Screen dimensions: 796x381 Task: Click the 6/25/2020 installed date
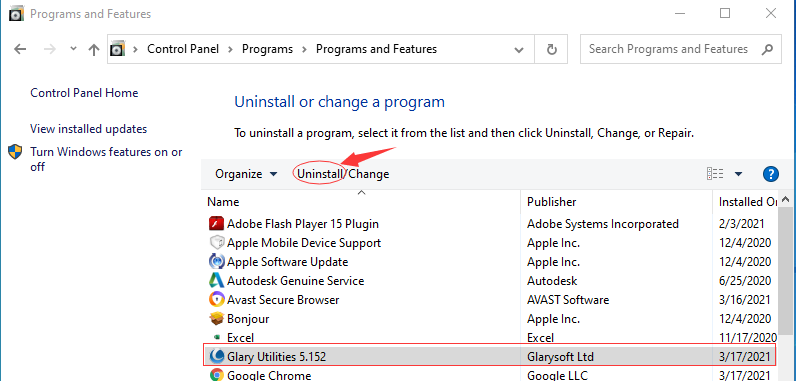point(745,281)
